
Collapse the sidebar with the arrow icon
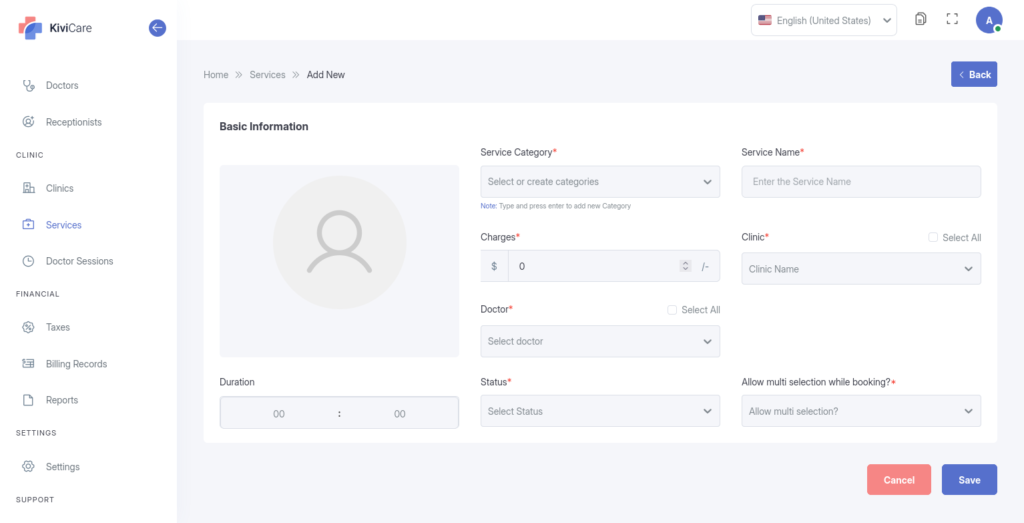pyautogui.click(x=157, y=28)
